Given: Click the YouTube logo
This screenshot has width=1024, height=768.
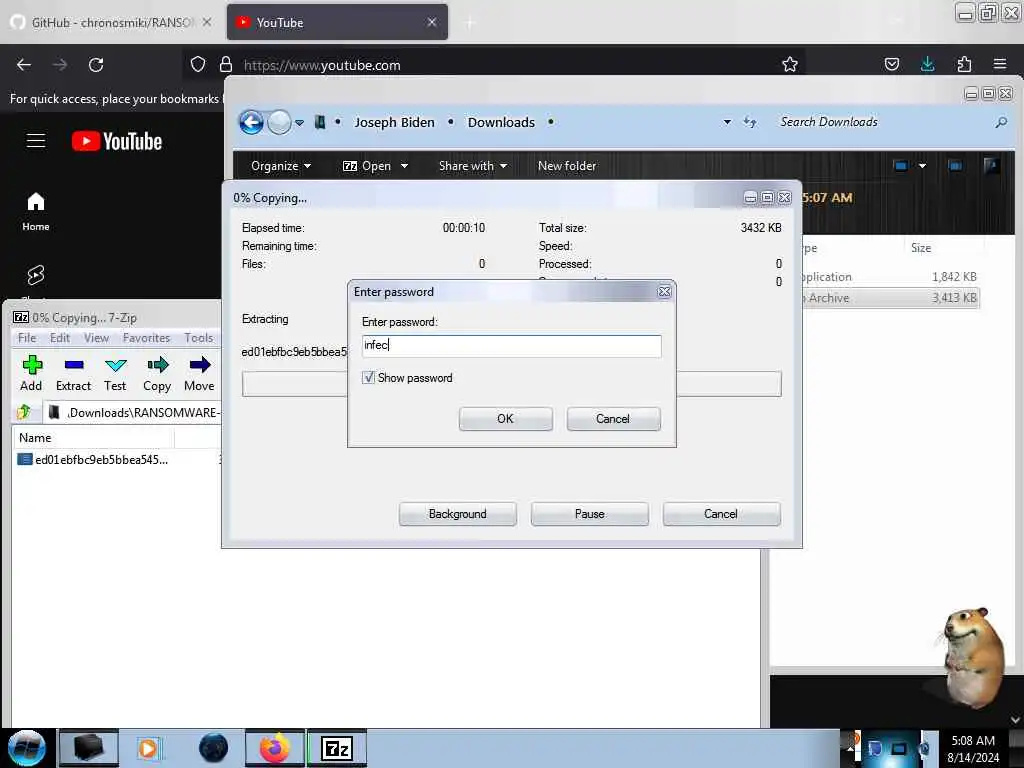Looking at the screenshot, I should point(117,141).
